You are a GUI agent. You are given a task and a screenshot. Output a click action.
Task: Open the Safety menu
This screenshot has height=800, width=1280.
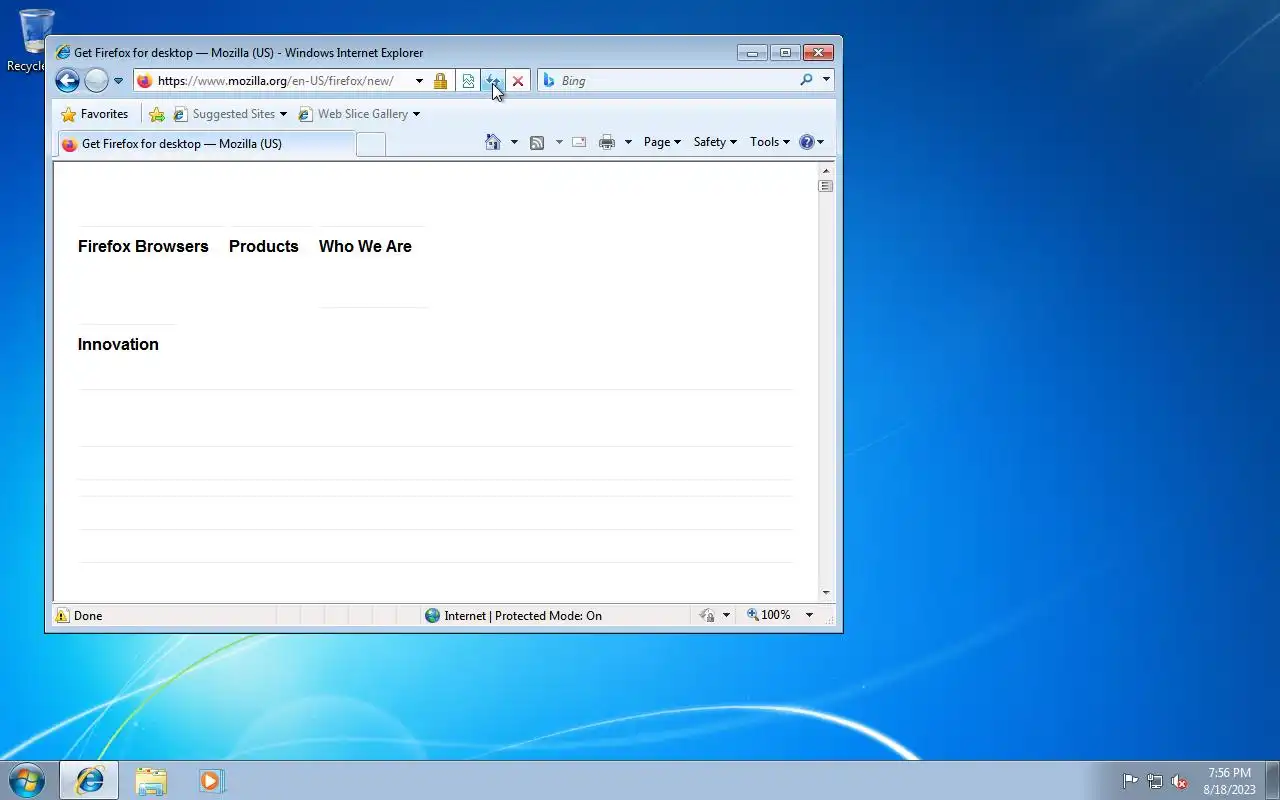point(715,142)
